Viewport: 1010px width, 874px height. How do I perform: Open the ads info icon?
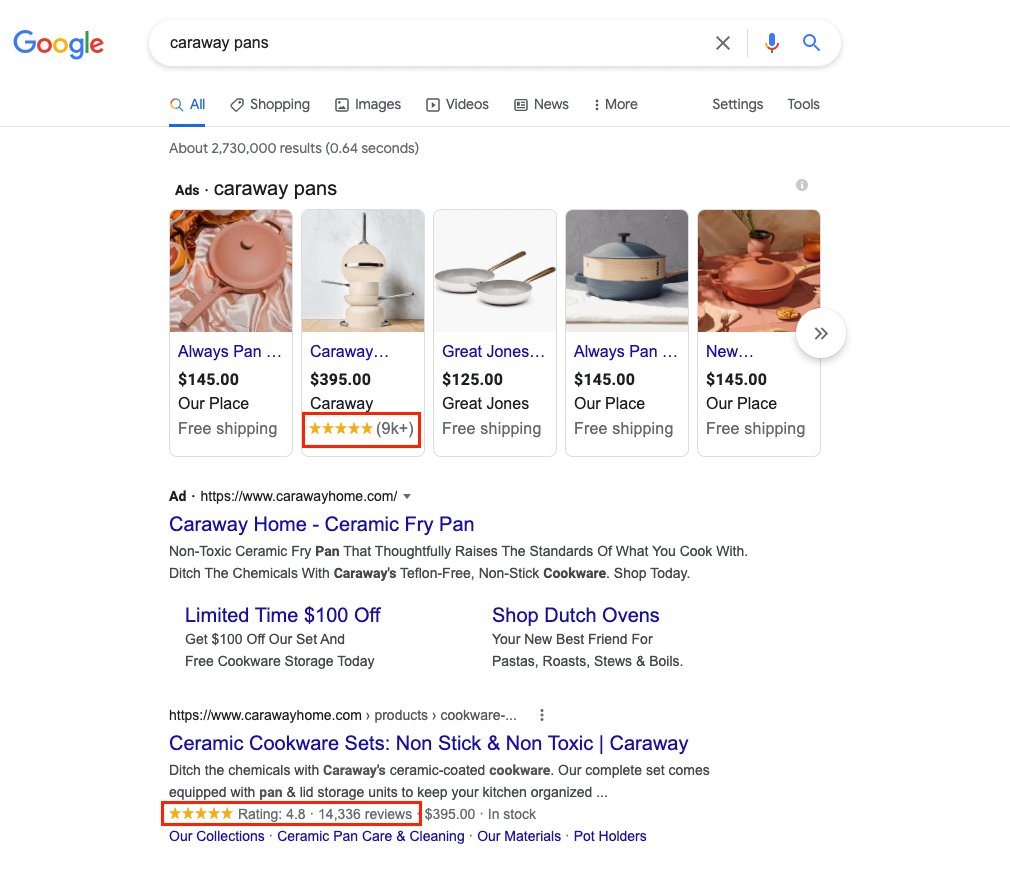[801, 185]
